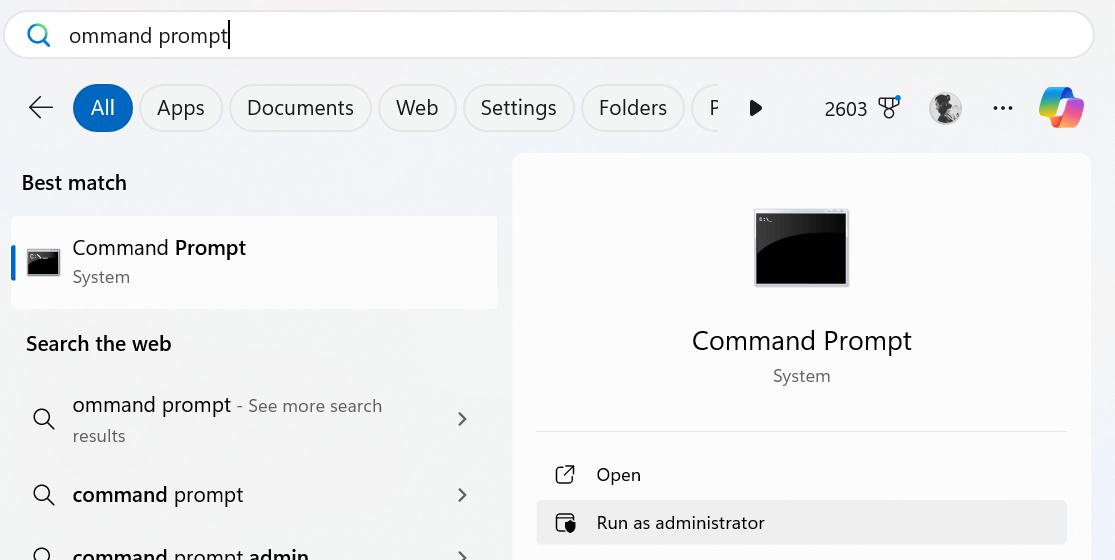Click the Command Prompt icon in Best match
This screenshot has width=1115, height=560.
pyautogui.click(x=43, y=262)
